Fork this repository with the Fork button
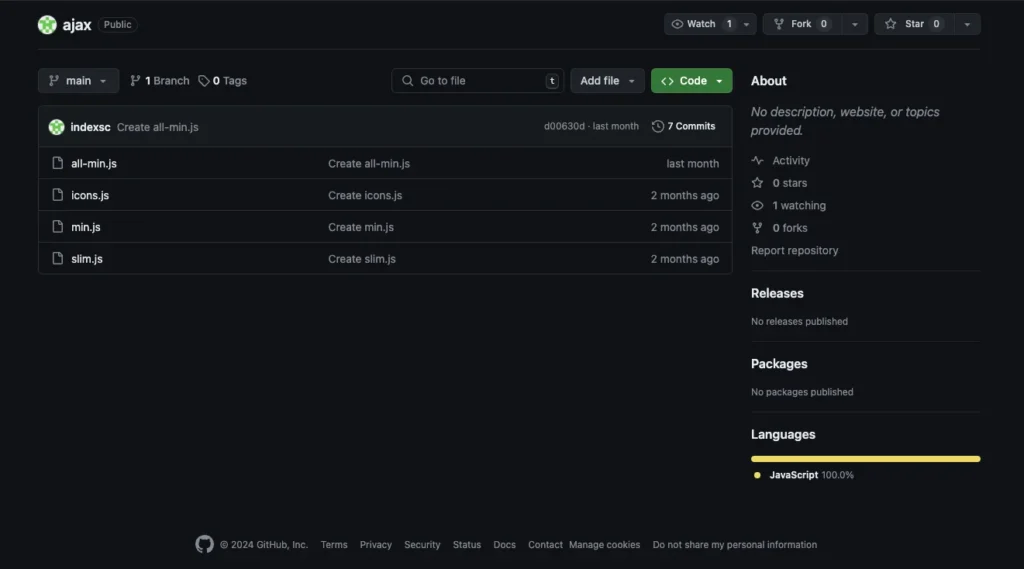 803,24
